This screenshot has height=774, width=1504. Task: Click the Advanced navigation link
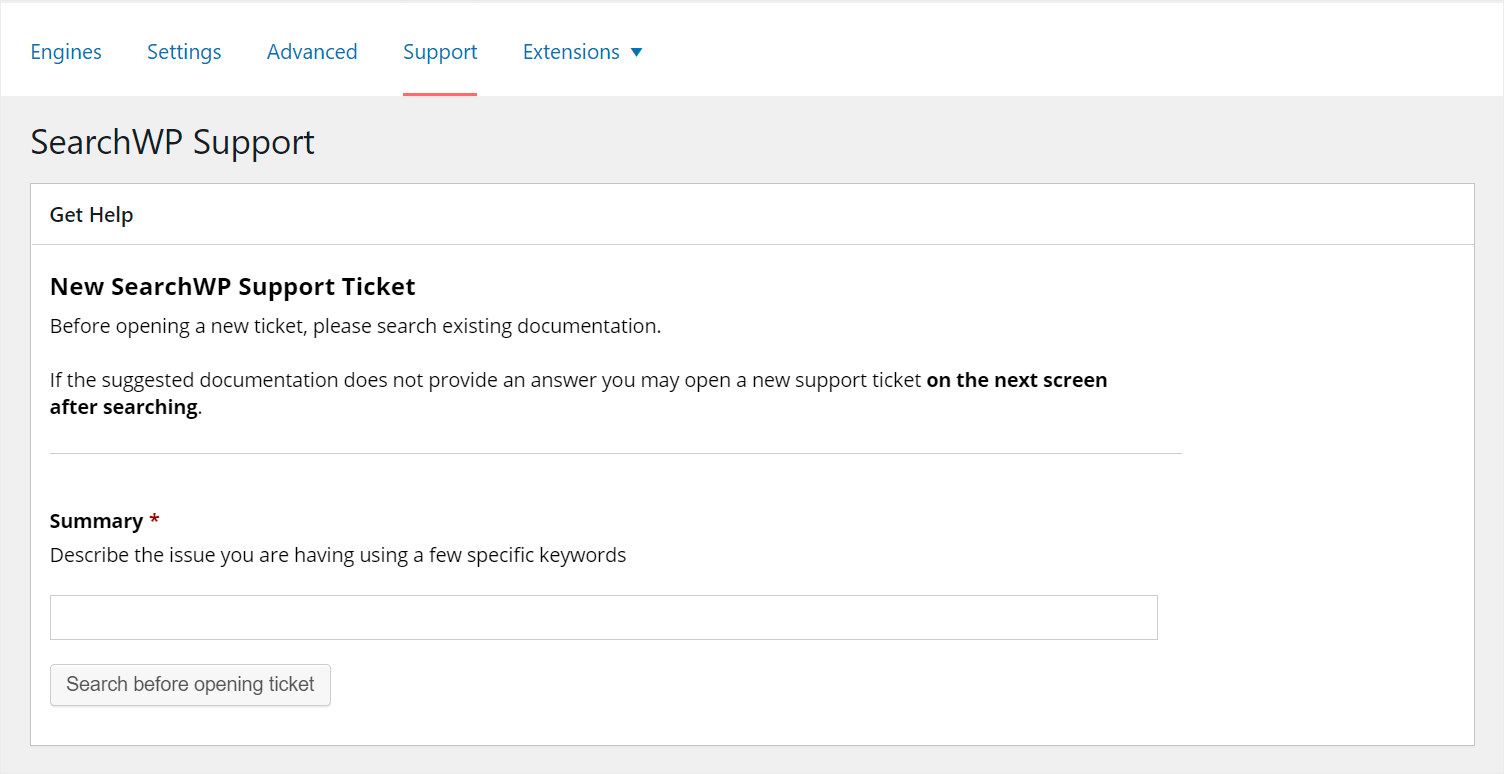[x=312, y=51]
